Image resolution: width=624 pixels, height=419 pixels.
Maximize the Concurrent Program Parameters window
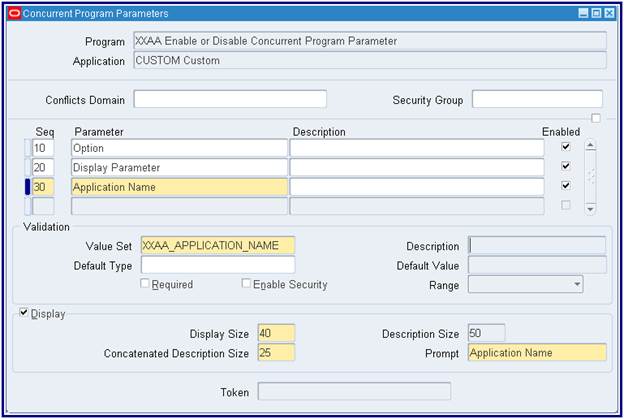(596, 13)
